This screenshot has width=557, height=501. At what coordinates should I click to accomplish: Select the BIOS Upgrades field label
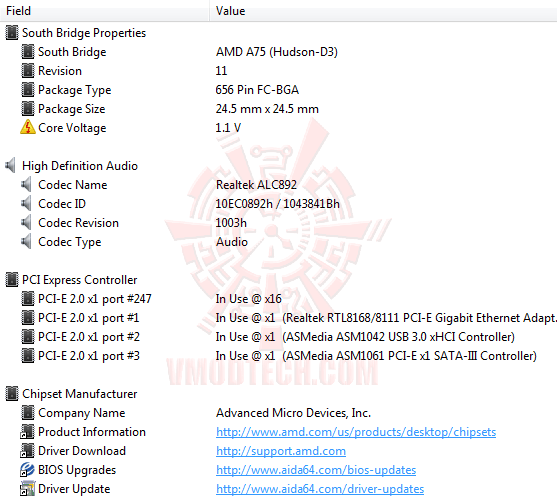coord(77,470)
